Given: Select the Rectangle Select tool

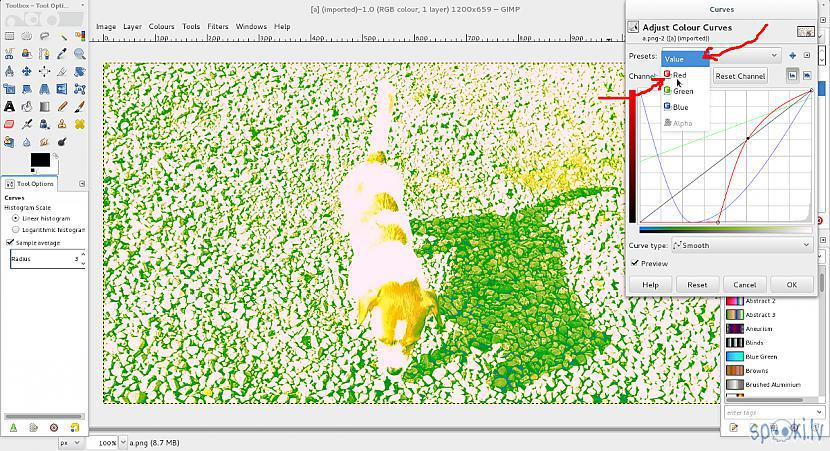Looking at the screenshot, I should point(9,36).
